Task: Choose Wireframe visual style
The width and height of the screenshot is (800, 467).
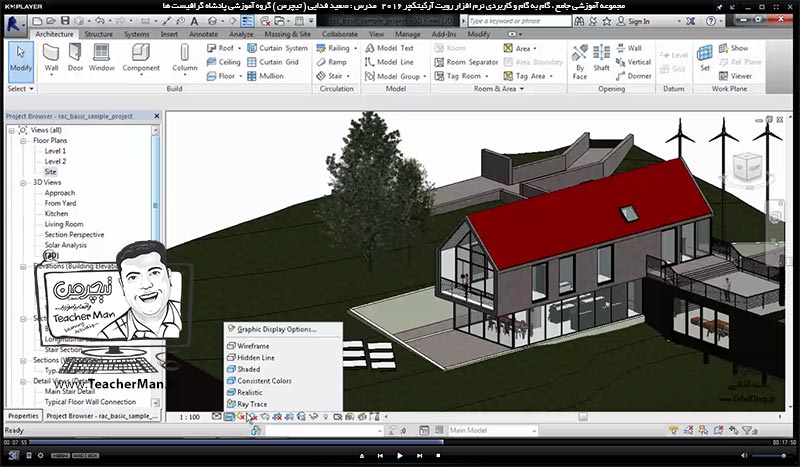Action: (x=253, y=346)
